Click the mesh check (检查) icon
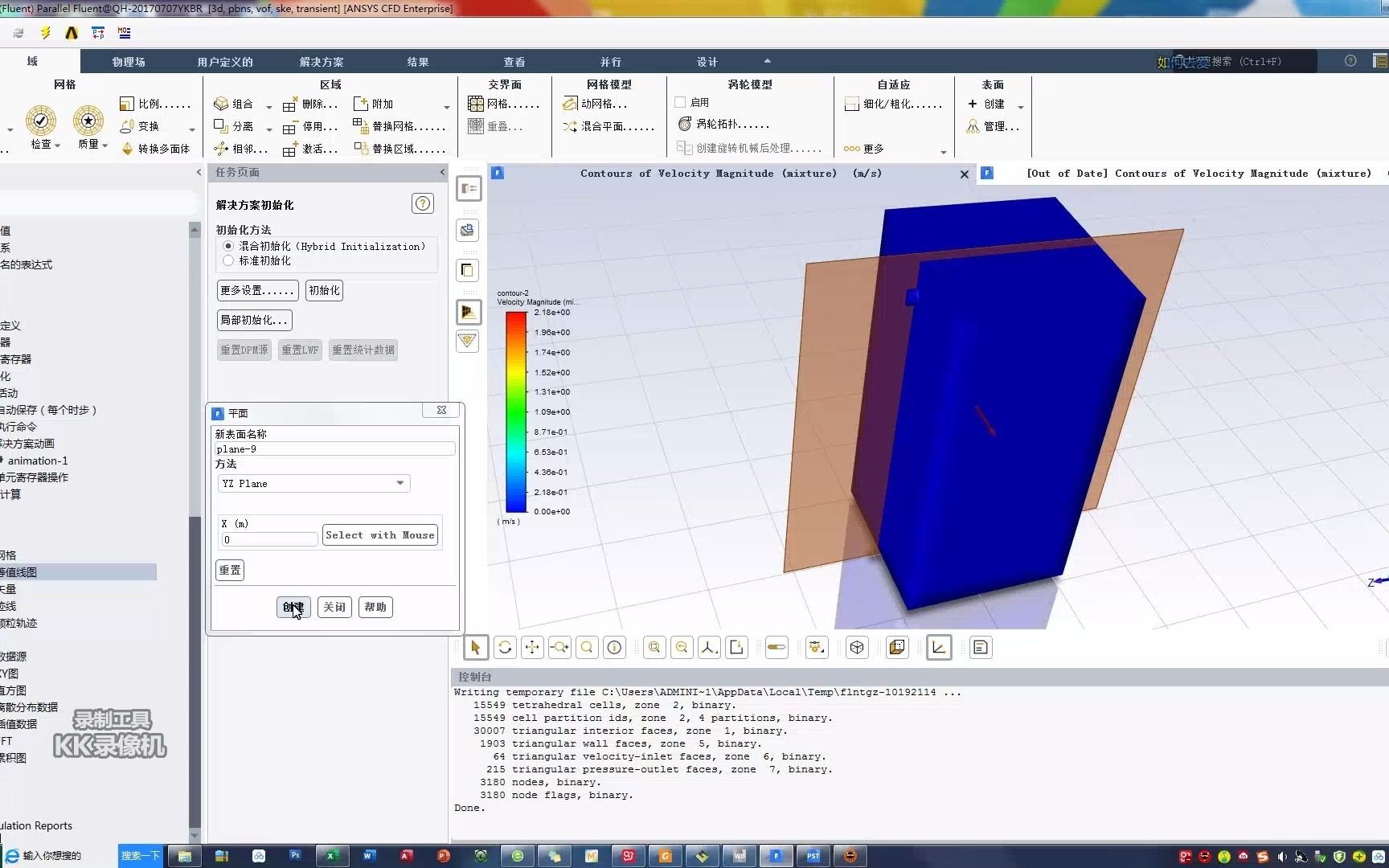Screen dimensions: 1389x868 click(x=41, y=121)
